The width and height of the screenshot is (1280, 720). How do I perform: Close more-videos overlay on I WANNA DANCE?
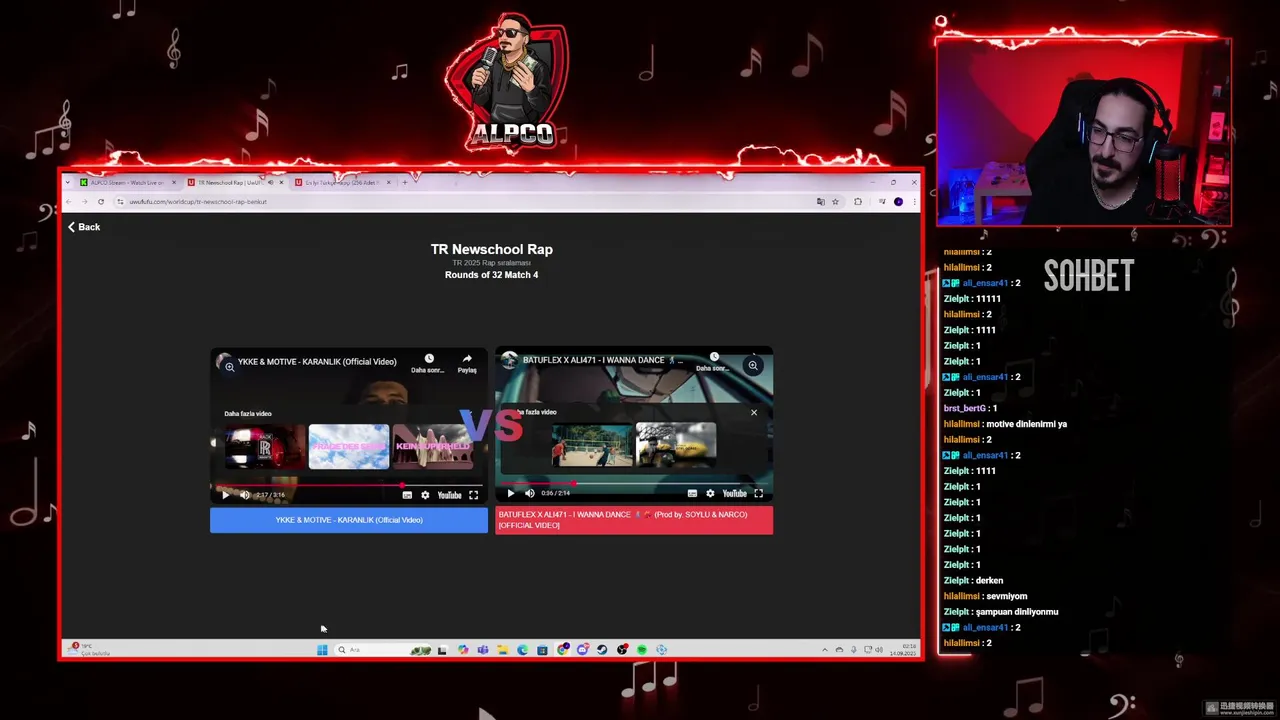(754, 412)
